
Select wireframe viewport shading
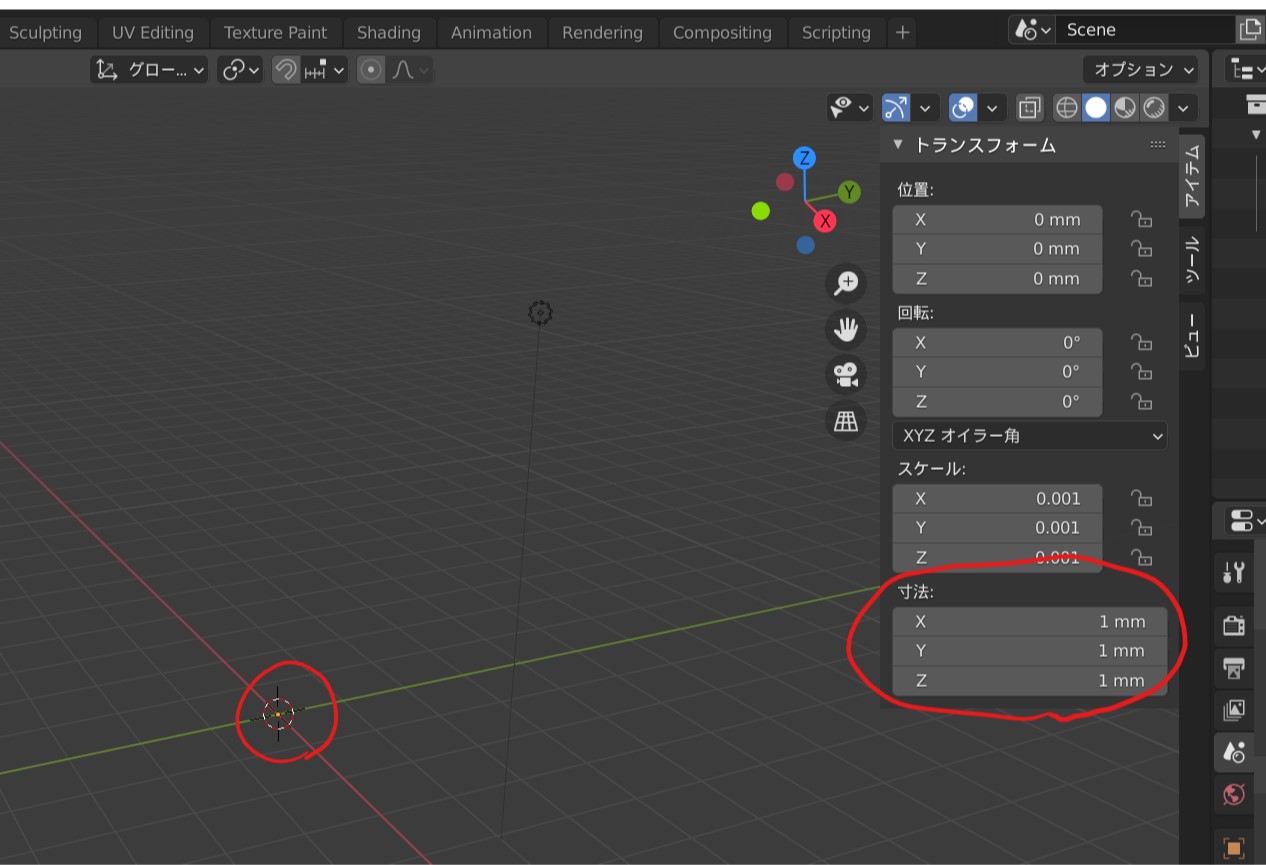coord(1067,107)
